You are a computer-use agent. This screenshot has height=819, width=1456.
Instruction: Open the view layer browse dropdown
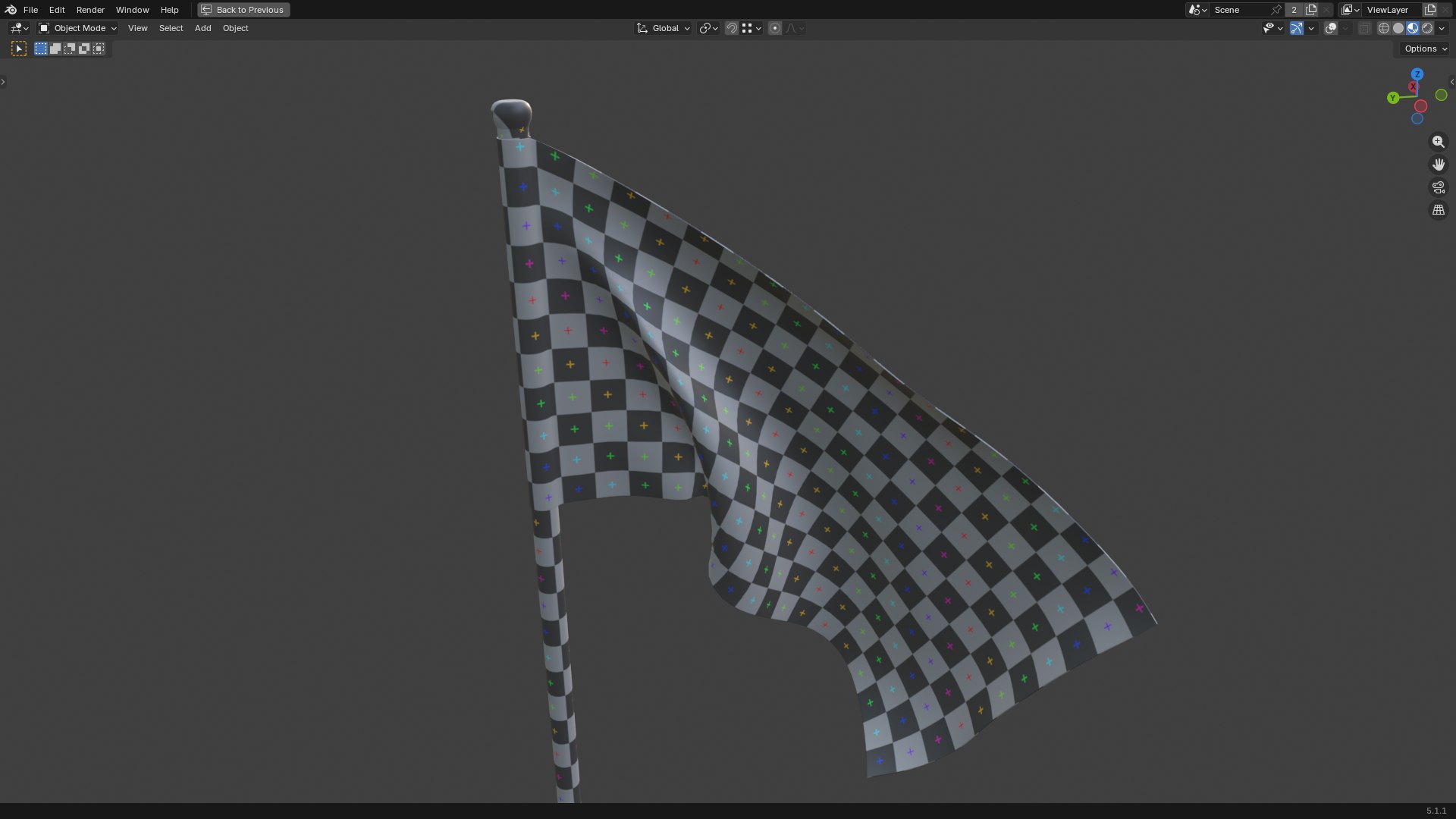(x=1351, y=10)
